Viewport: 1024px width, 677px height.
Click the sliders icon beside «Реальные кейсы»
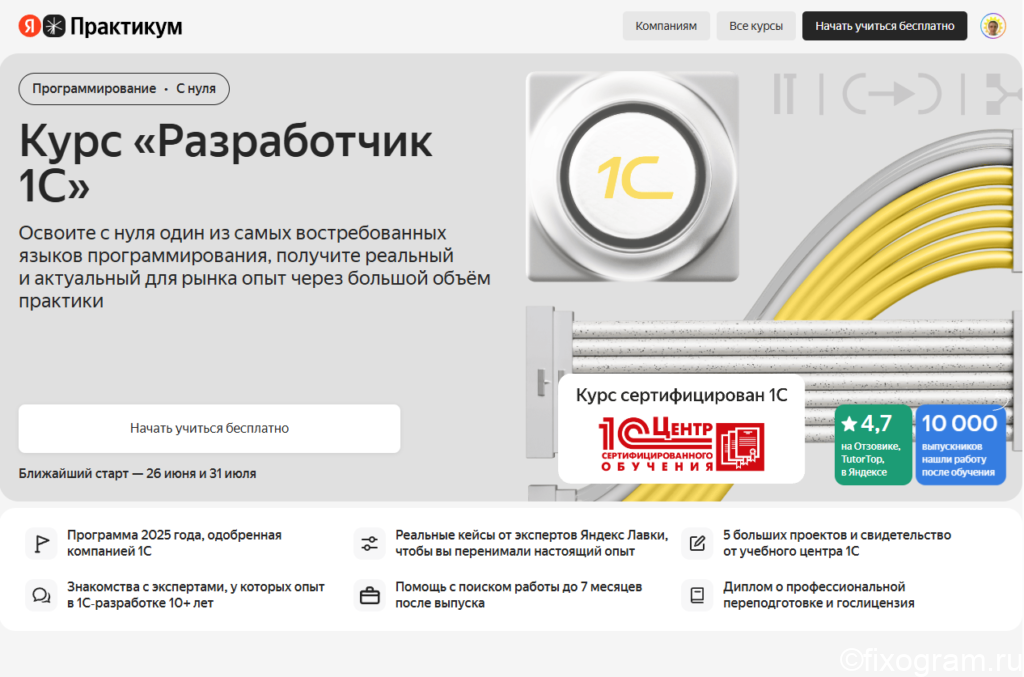tap(370, 543)
